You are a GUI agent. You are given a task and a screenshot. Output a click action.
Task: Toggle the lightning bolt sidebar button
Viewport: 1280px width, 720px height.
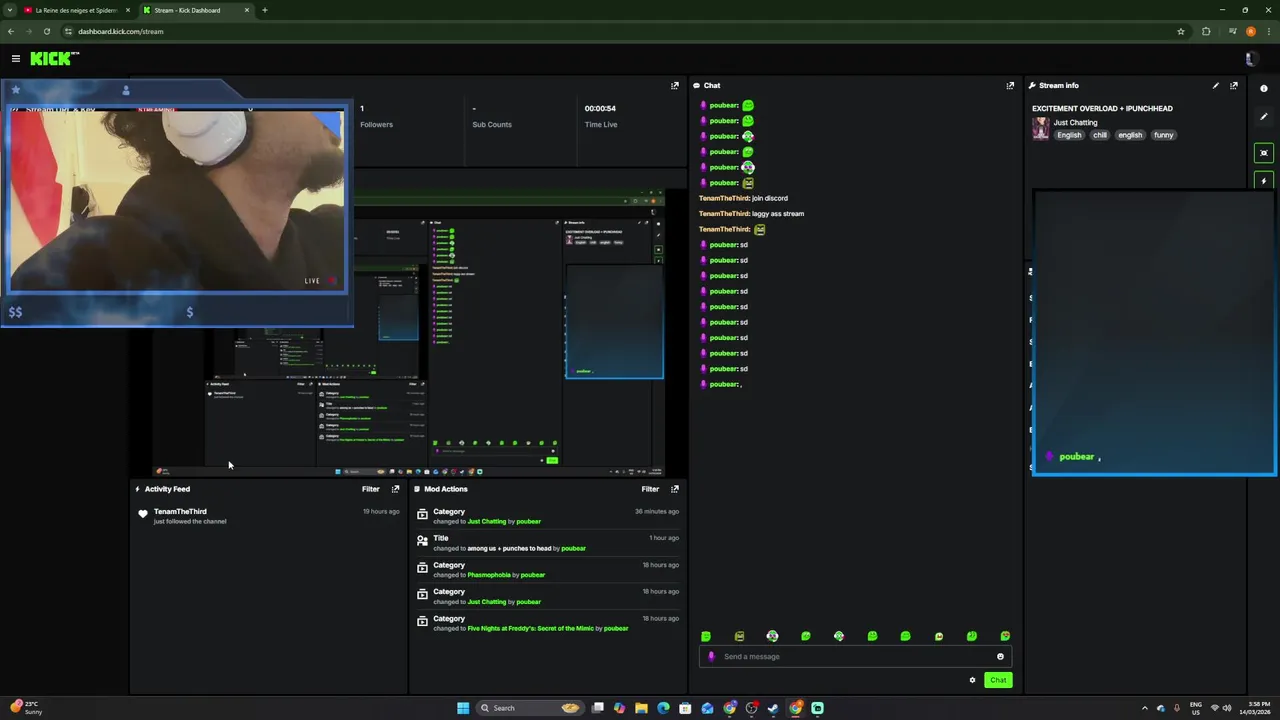point(1264,181)
